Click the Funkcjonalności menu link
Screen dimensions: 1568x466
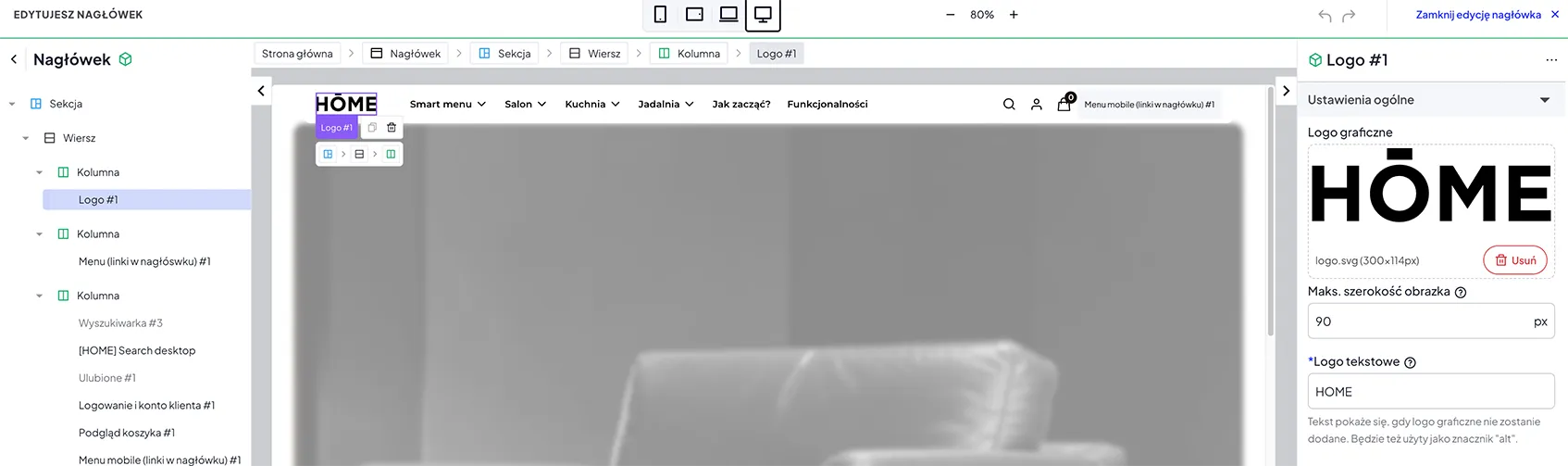[x=828, y=104]
